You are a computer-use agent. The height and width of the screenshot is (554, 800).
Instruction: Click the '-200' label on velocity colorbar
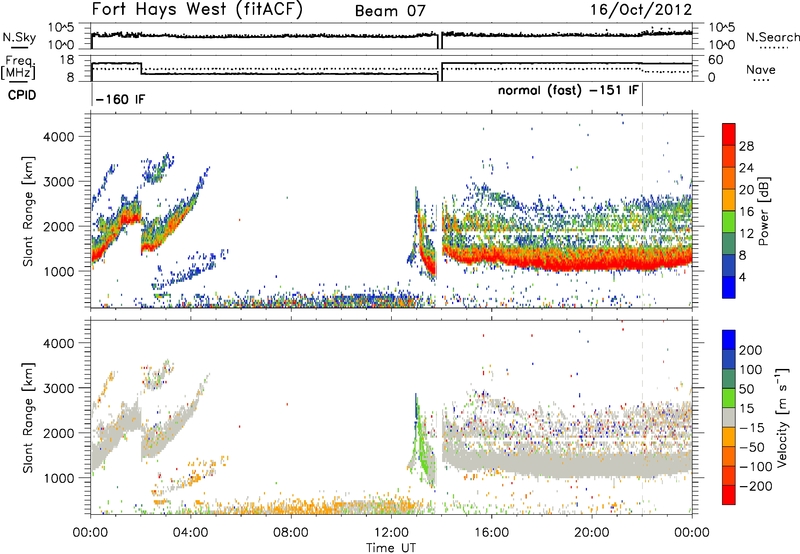pos(756,486)
